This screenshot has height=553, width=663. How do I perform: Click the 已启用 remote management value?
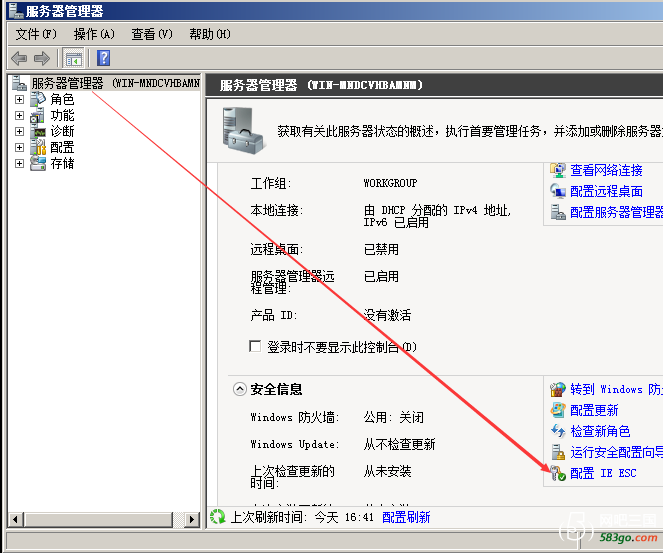(x=381, y=276)
